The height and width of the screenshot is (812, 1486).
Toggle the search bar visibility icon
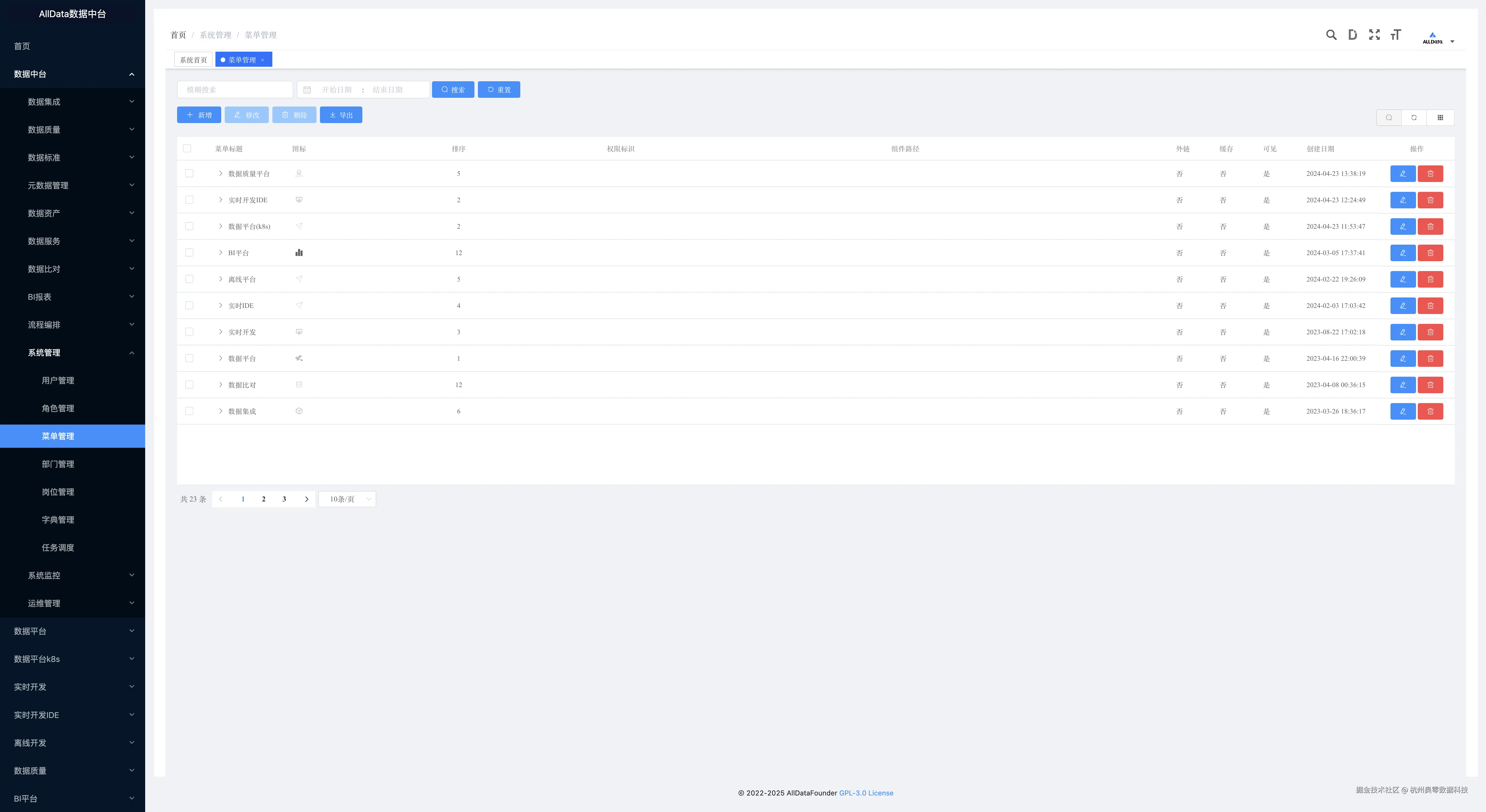click(x=1389, y=118)
